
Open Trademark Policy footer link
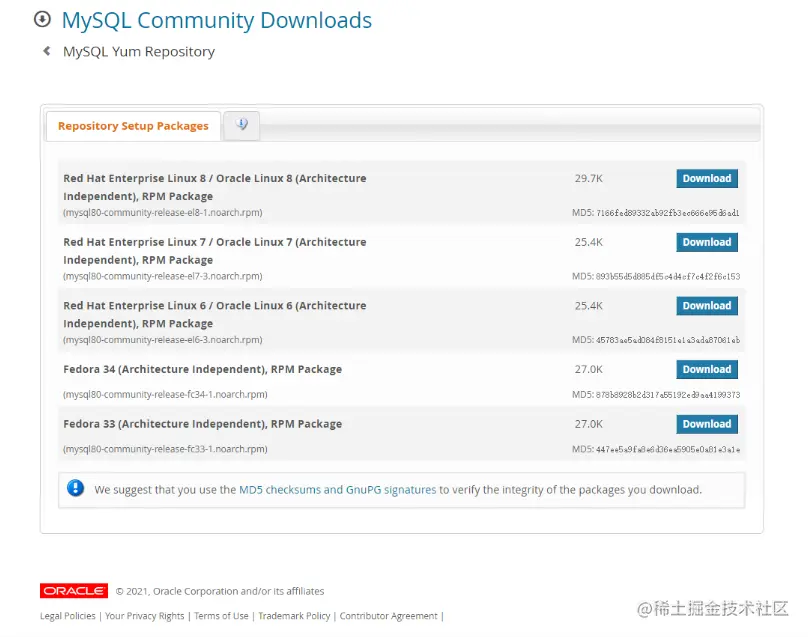pos(294,616)
